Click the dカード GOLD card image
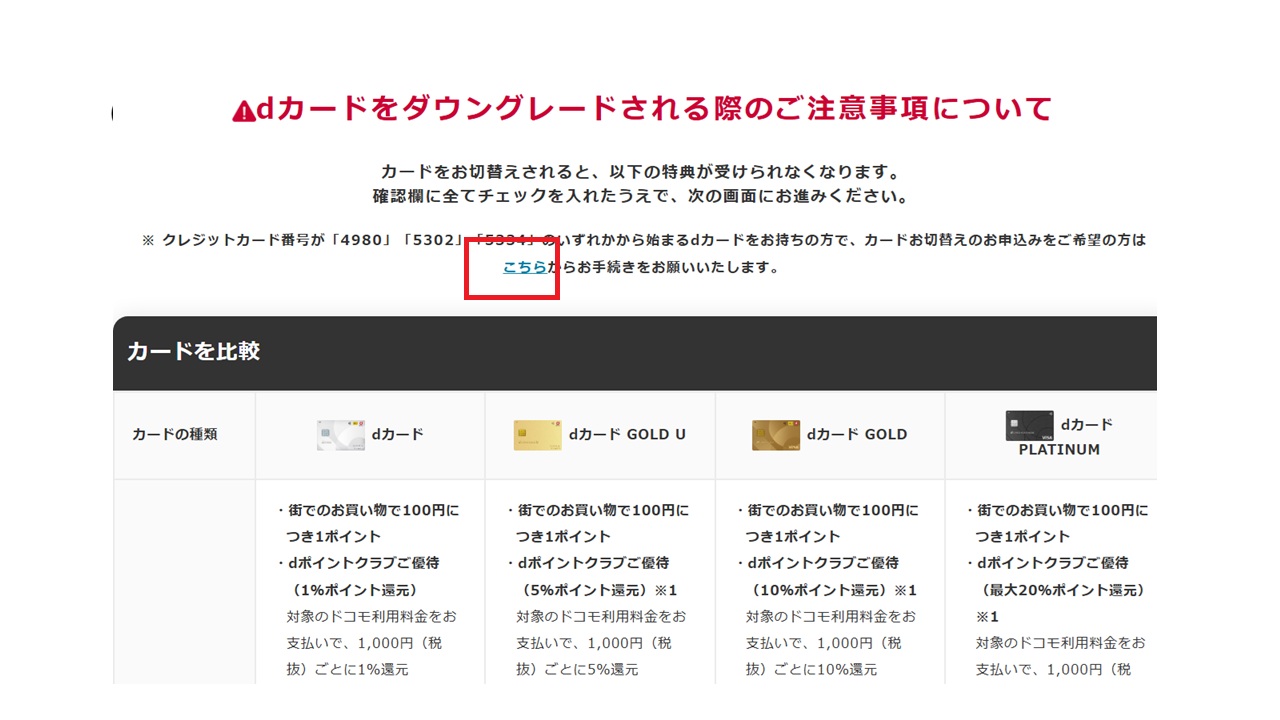The width and height of the screenshot is (1280, 720). click(x=776, y=435)
